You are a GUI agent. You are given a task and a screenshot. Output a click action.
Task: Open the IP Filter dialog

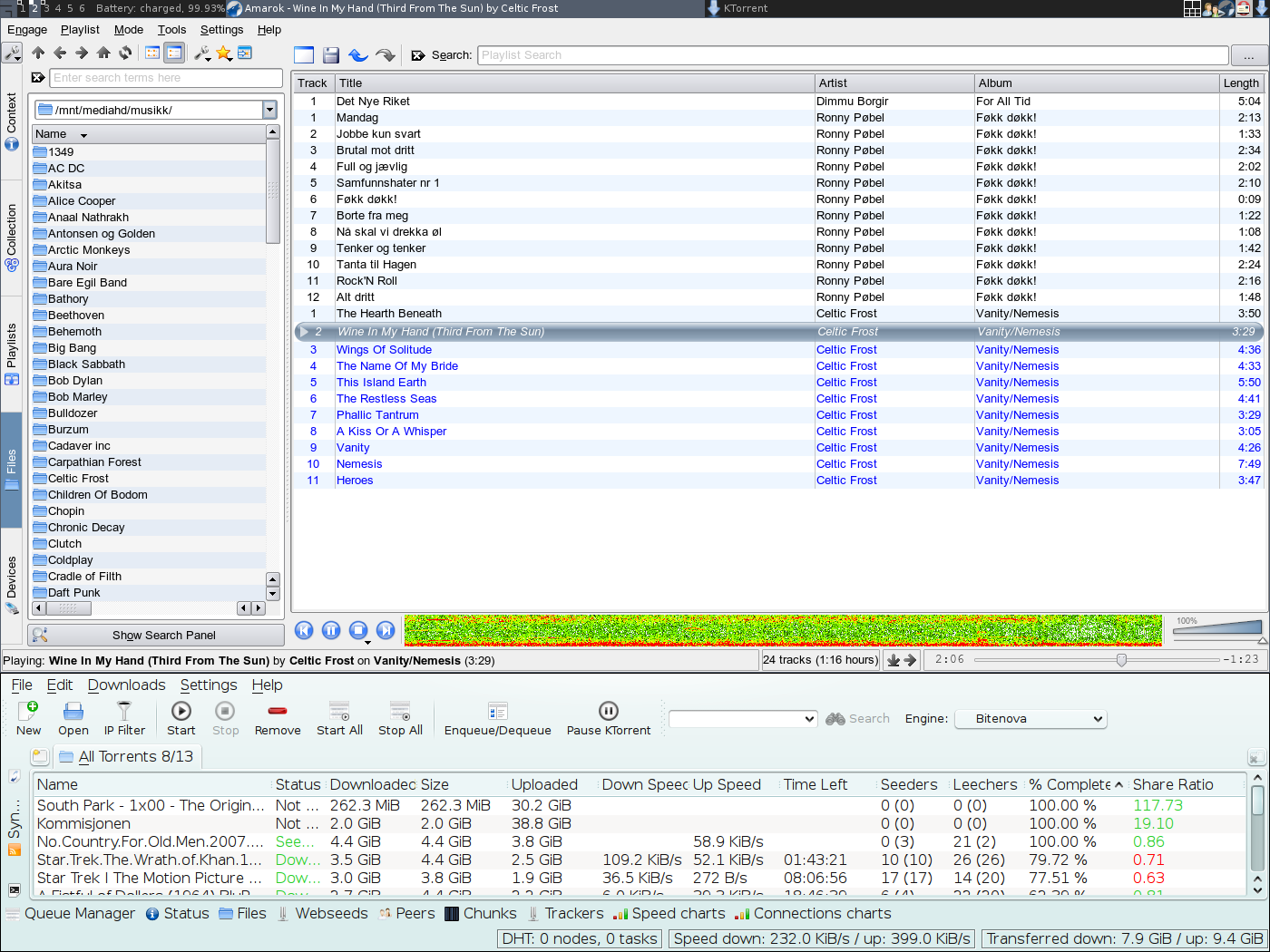124,719
